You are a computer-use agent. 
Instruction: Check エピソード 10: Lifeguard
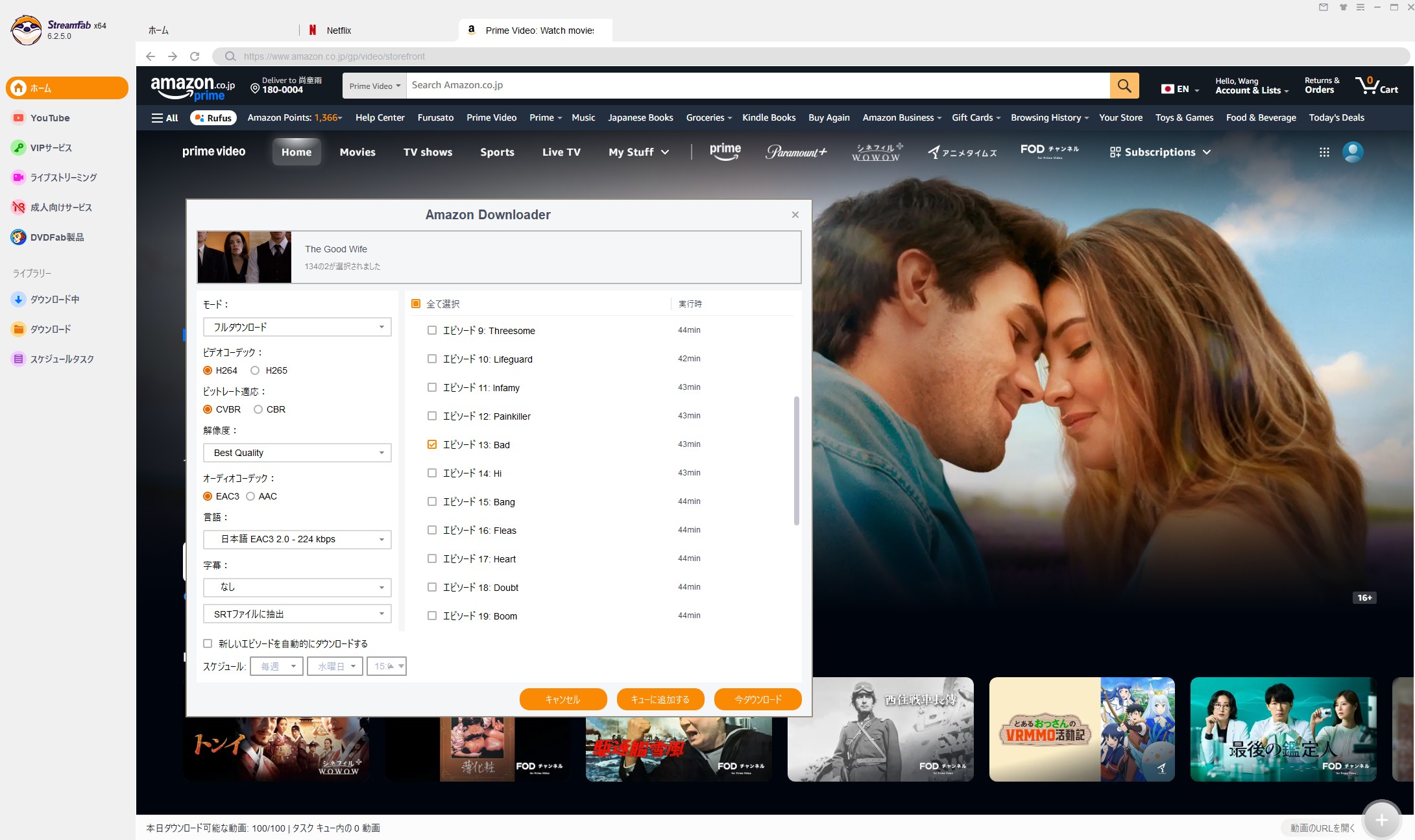(x=432, y=359)
